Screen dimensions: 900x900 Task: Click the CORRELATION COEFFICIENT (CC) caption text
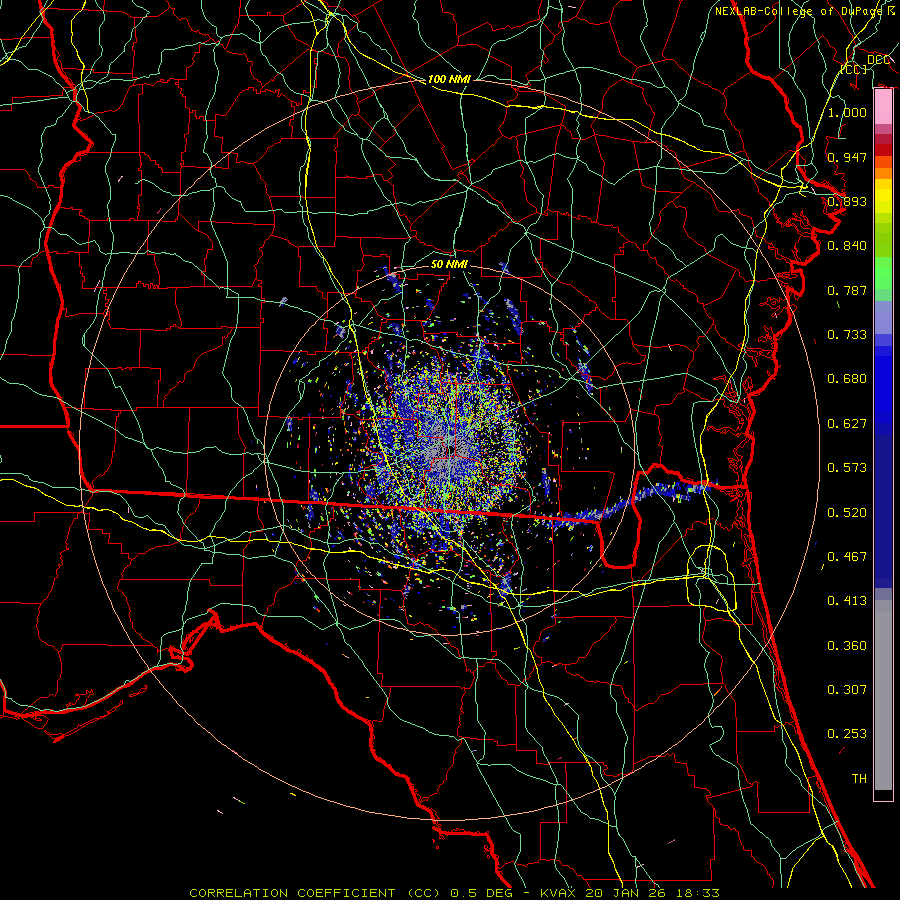click(x=315, y=893)
